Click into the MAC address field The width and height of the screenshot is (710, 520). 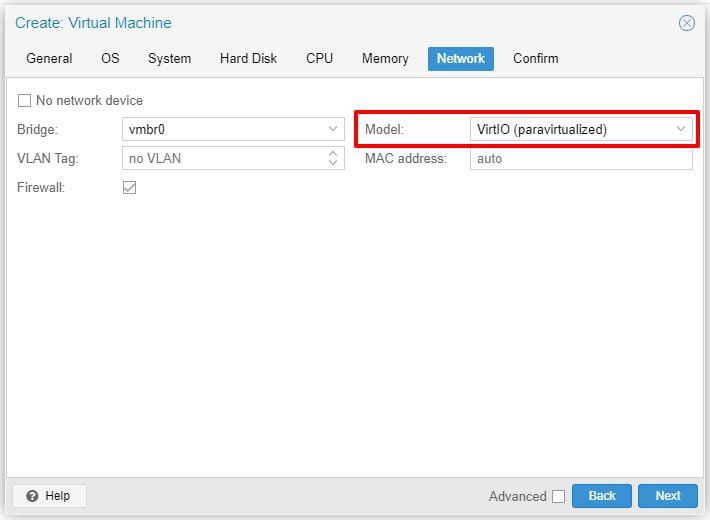coord(580,158)
